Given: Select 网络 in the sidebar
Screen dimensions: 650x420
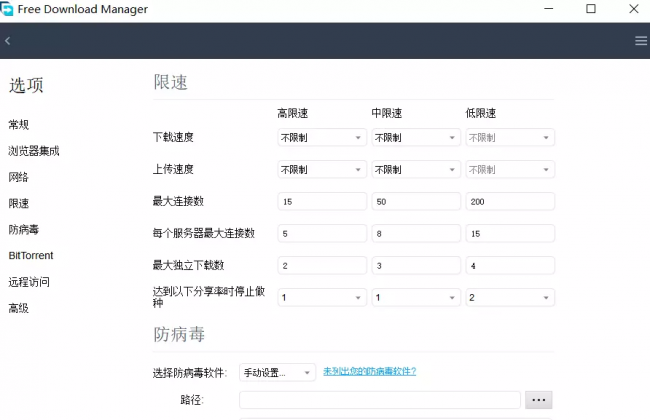Looking at the screenshot, I should 19,177.
